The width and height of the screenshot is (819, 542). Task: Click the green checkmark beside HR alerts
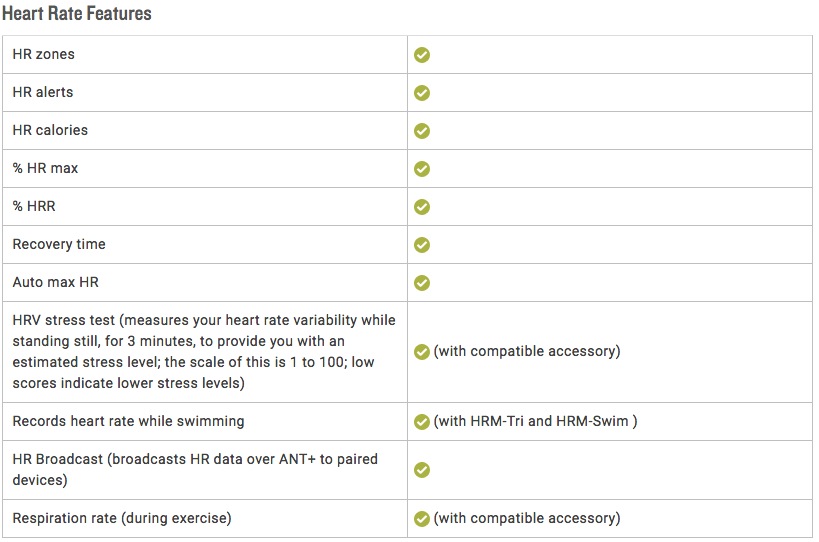[422, 93]
